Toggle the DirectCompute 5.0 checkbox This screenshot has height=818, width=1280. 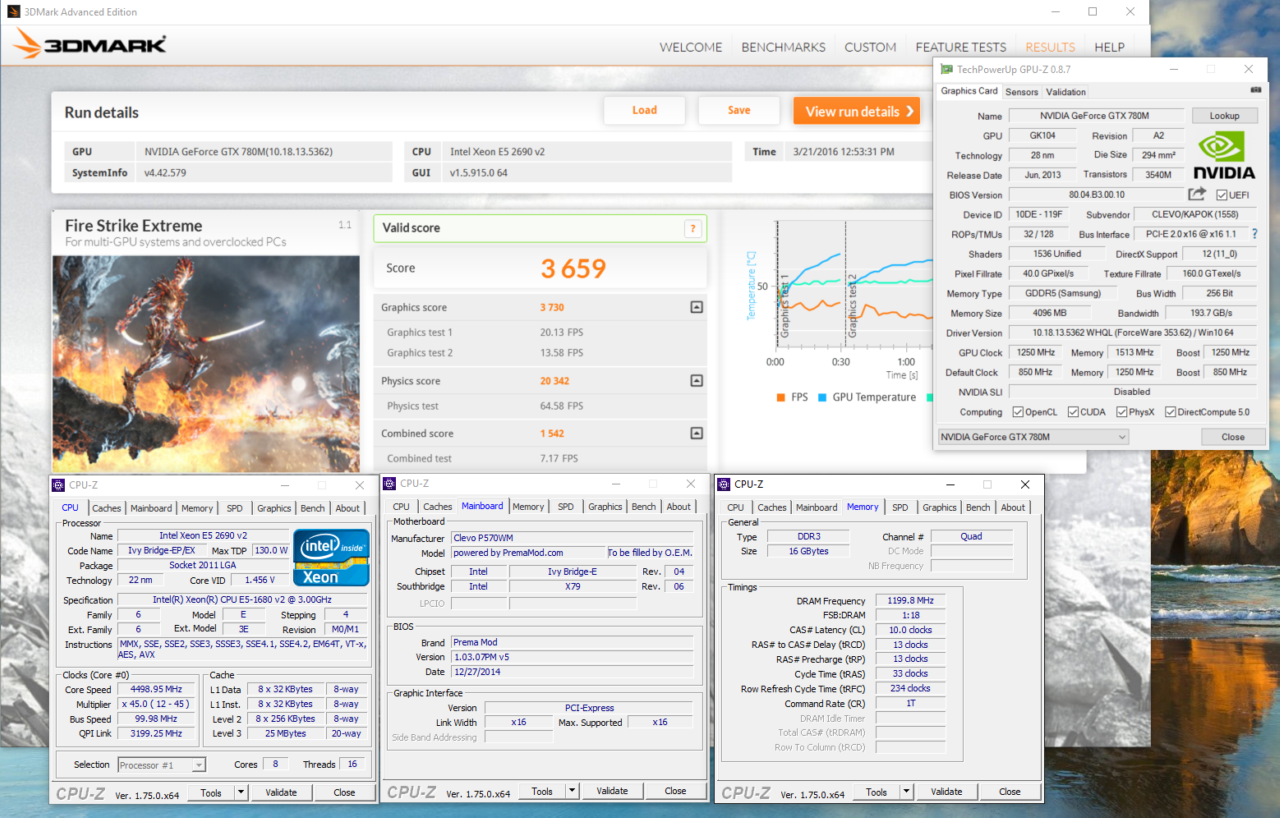(1171, 412)
